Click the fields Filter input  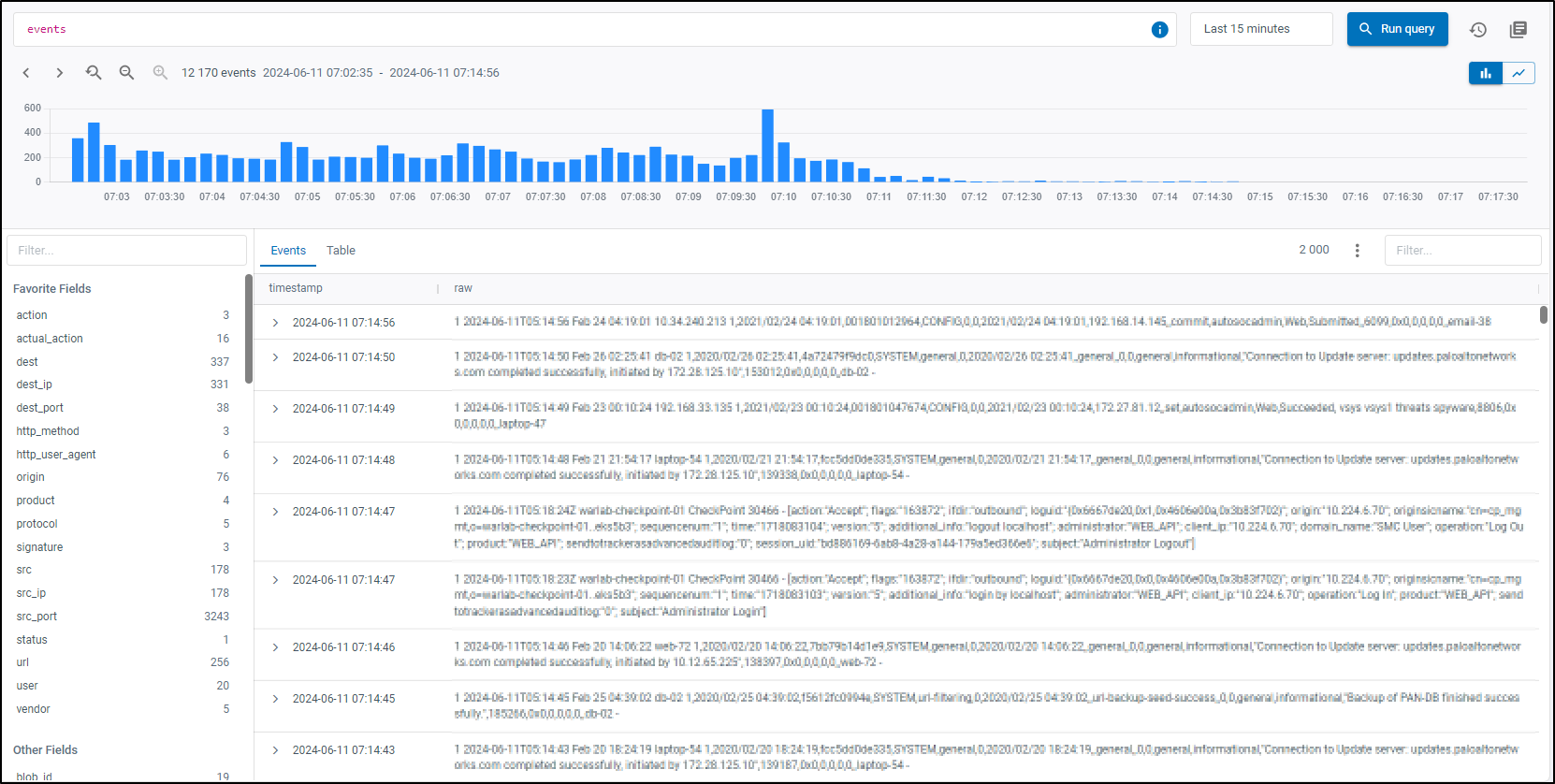(126, 251)
